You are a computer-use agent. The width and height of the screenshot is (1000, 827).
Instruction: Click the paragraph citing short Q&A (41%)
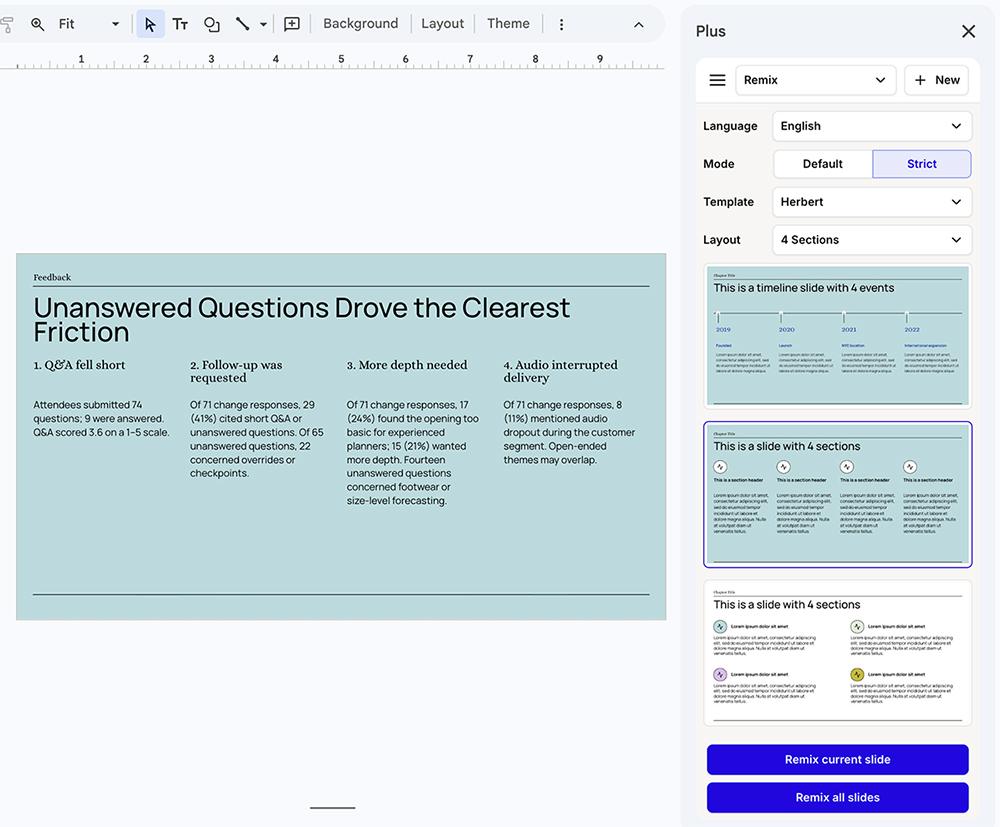click(x=256, y=439)
